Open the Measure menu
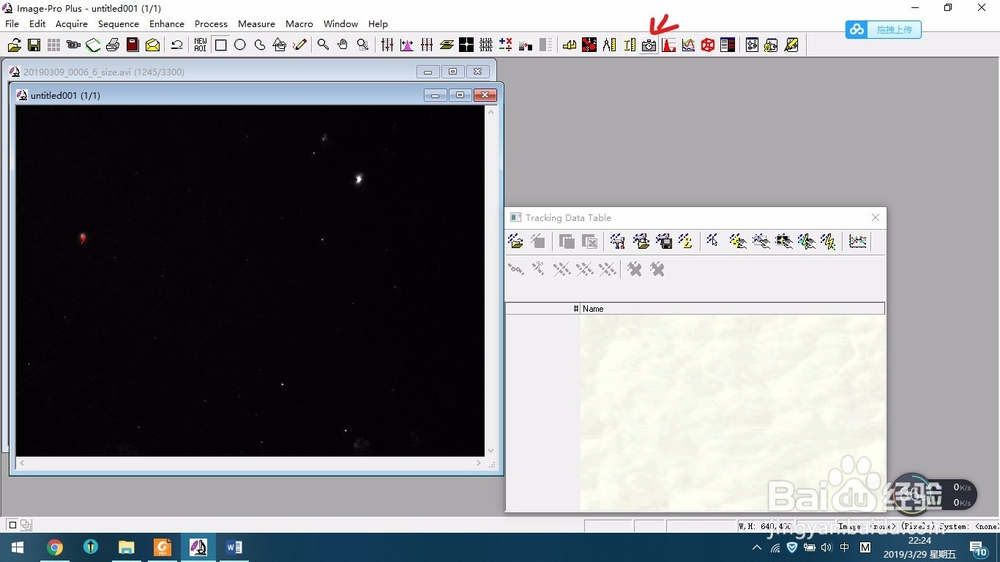1000x562 pixels. click(x=256, y=24)
